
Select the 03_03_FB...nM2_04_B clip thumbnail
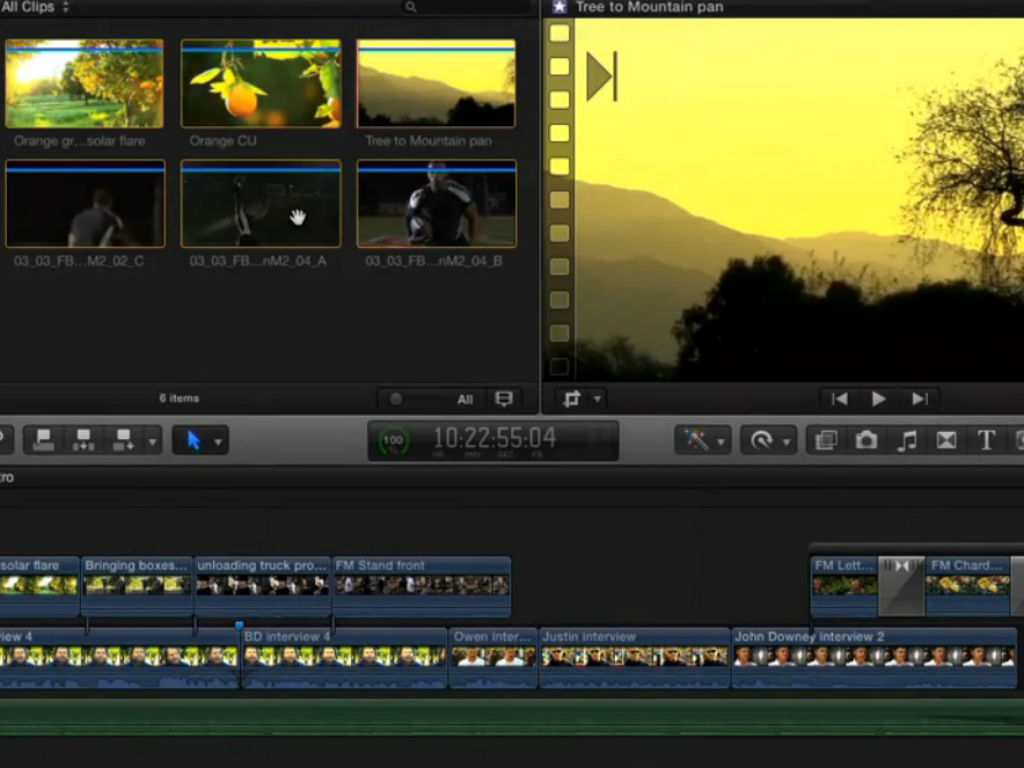click(436, 204)
